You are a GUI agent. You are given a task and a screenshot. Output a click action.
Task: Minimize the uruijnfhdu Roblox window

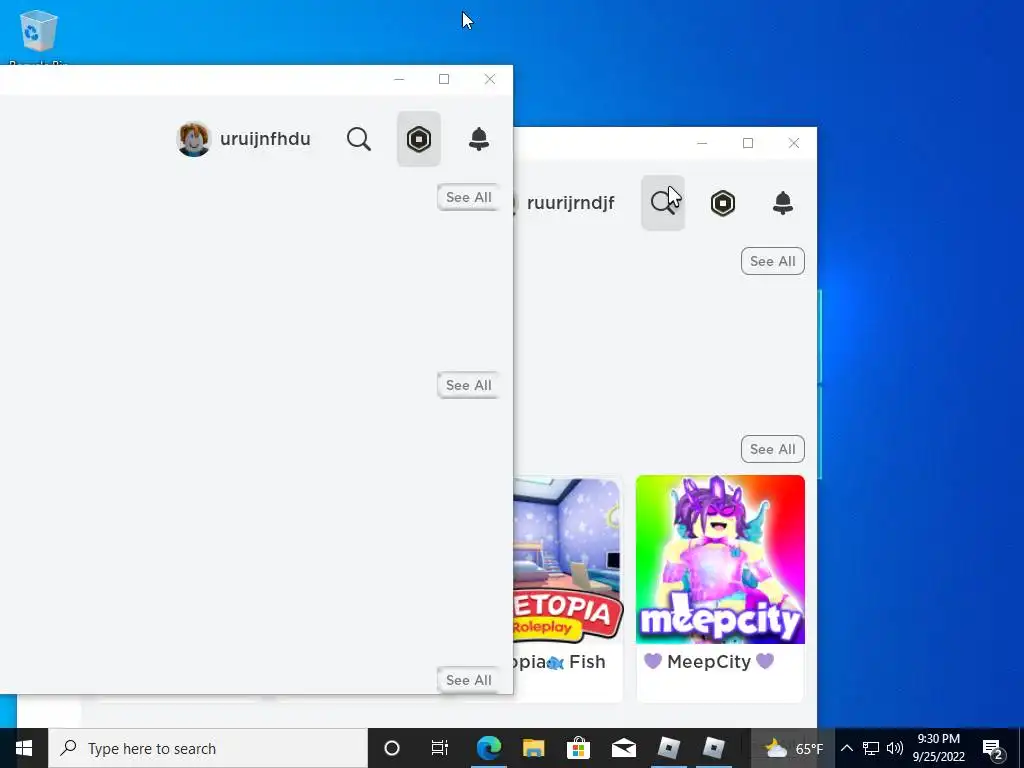point(399,79)
